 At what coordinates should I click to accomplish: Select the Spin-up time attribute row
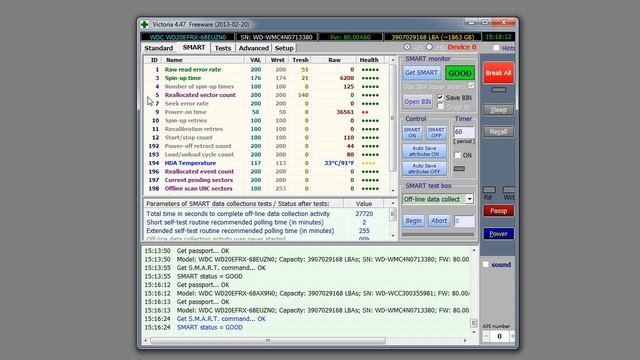[267, 78]
